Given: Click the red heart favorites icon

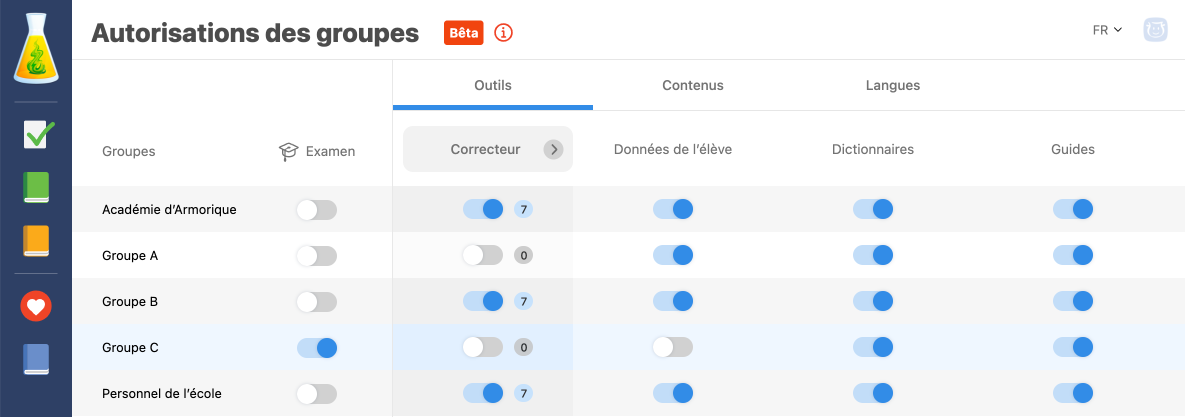Looking at the screenshot, I should [x=36, y=306].
